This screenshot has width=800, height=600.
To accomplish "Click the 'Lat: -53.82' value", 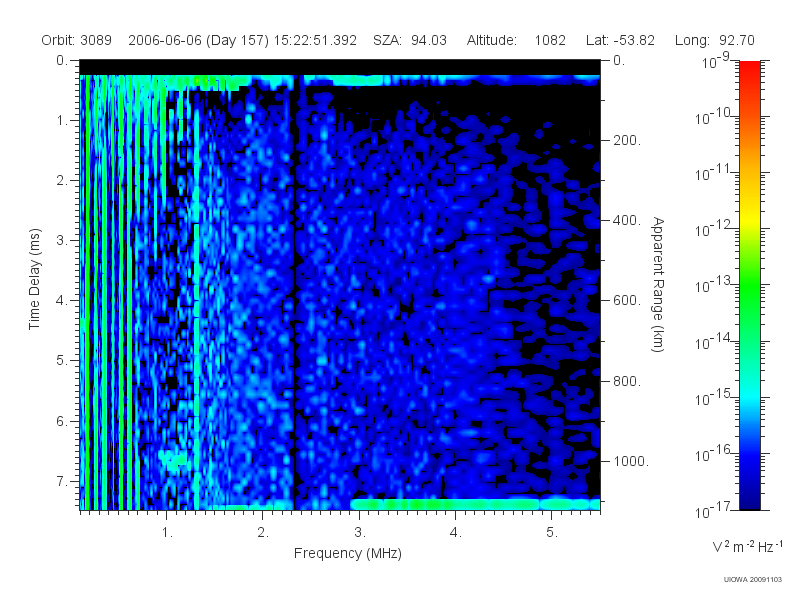I will point(620,40).
